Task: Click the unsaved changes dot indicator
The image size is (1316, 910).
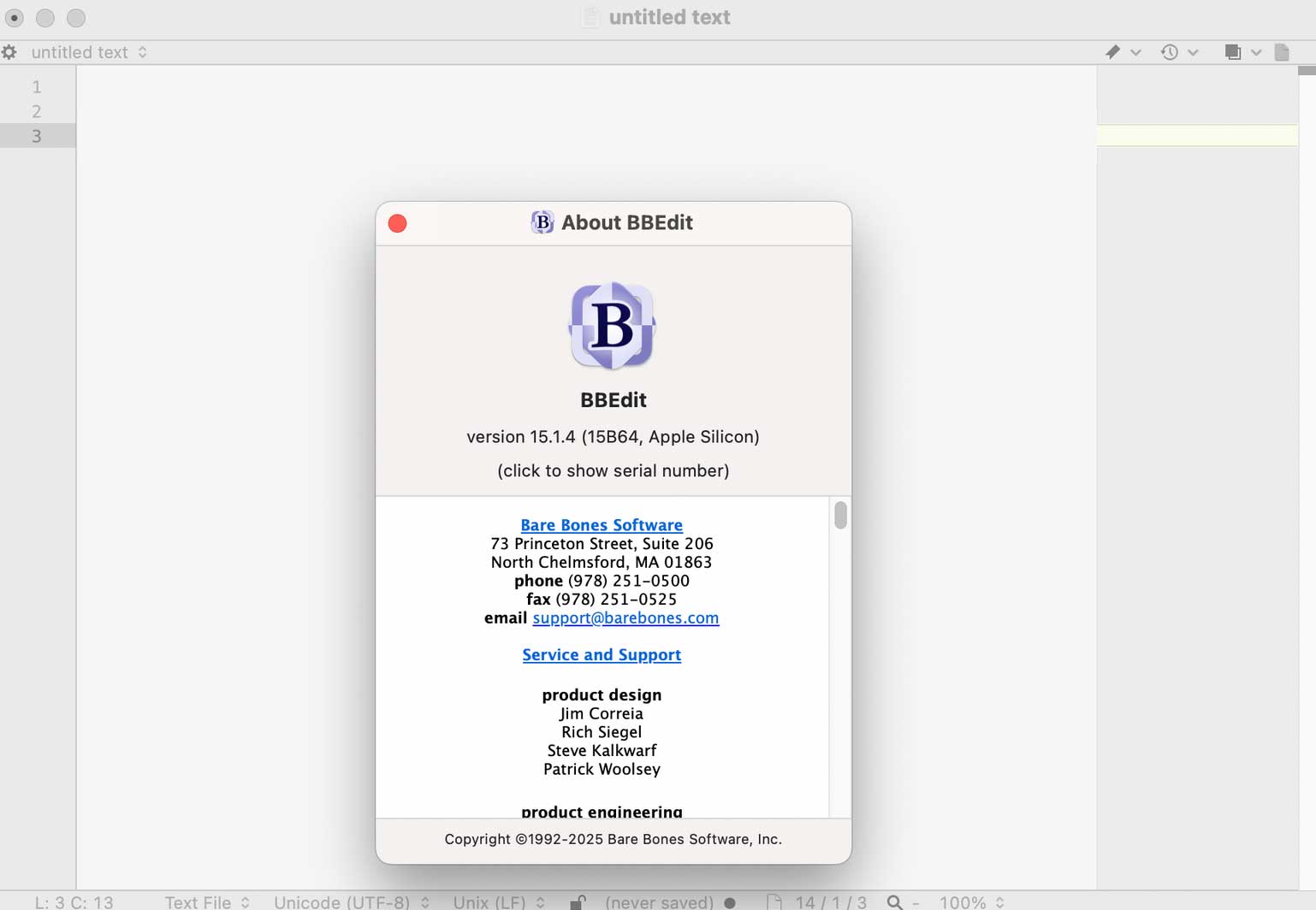Action: coord(730,902)
